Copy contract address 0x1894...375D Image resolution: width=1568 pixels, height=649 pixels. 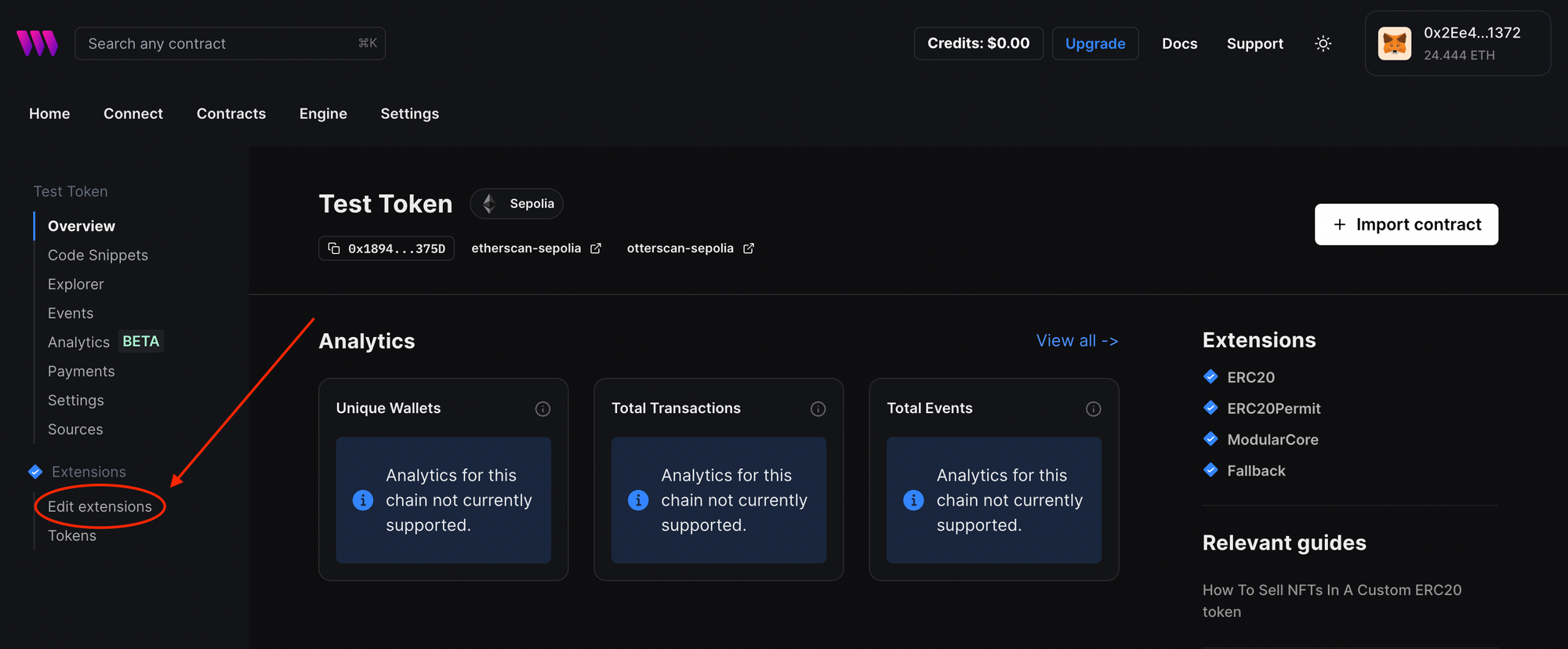pos(387,248)
